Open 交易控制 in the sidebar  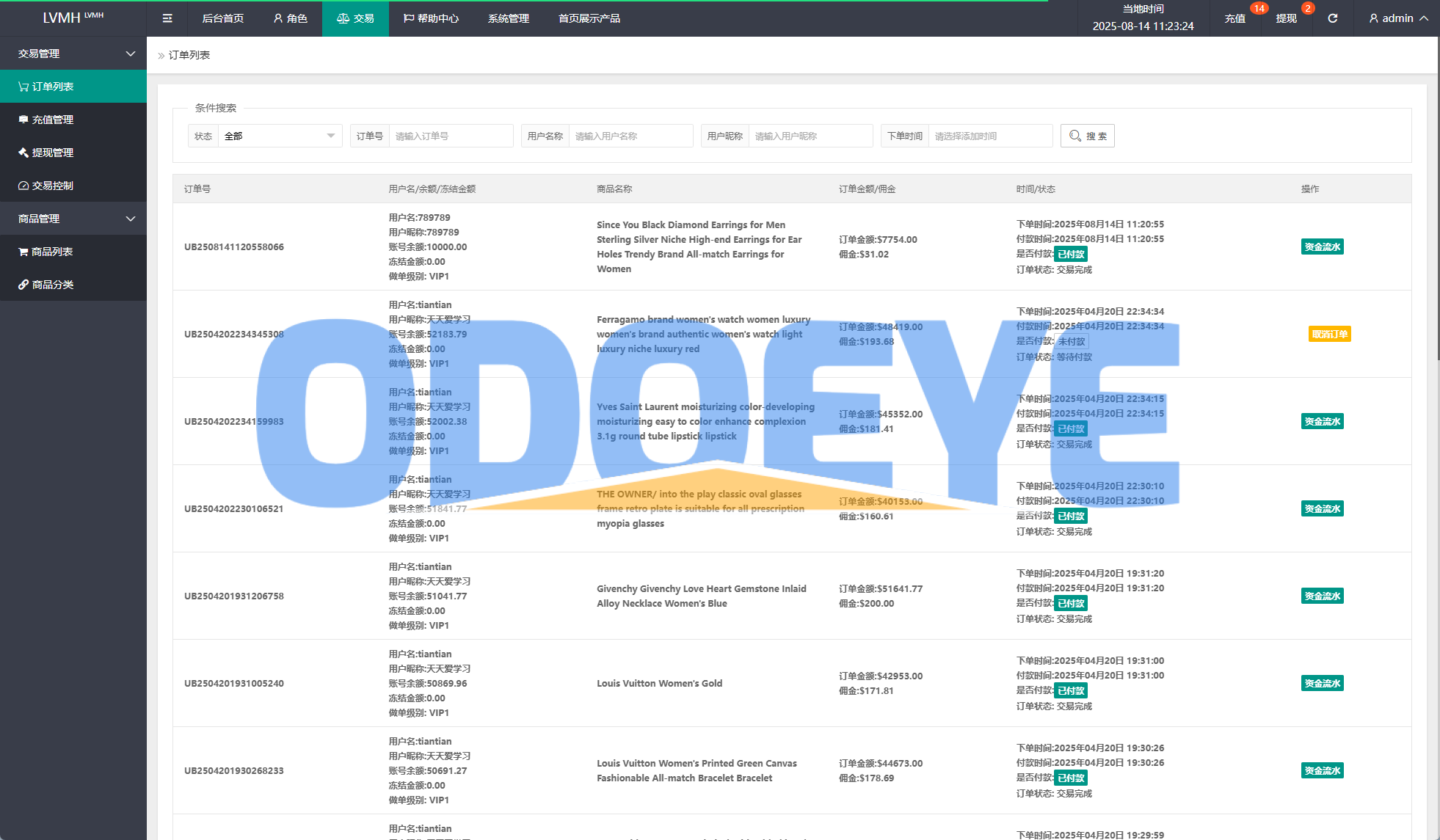(53, 186)
